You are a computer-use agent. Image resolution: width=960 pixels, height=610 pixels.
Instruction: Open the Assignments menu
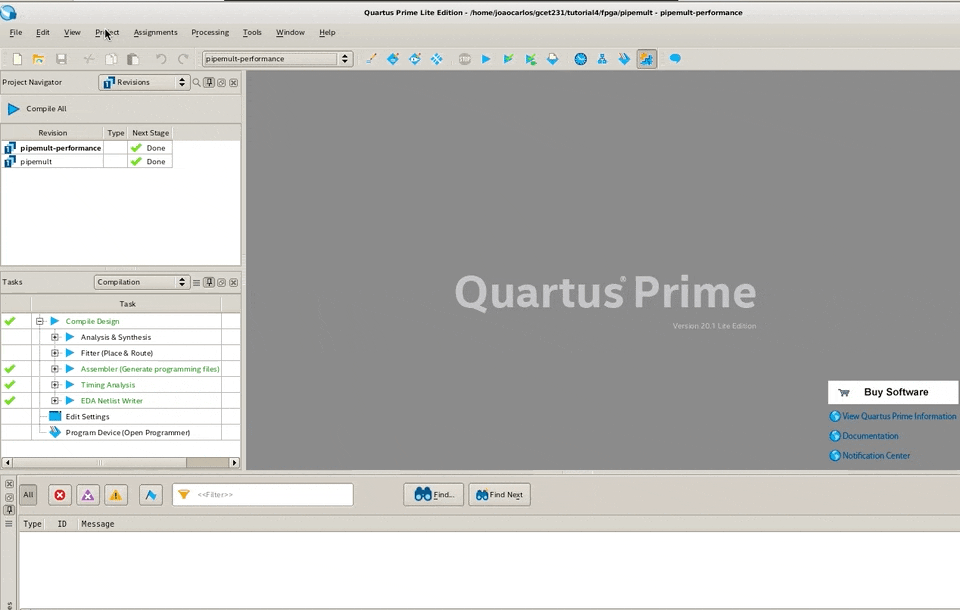click(156, 32)
